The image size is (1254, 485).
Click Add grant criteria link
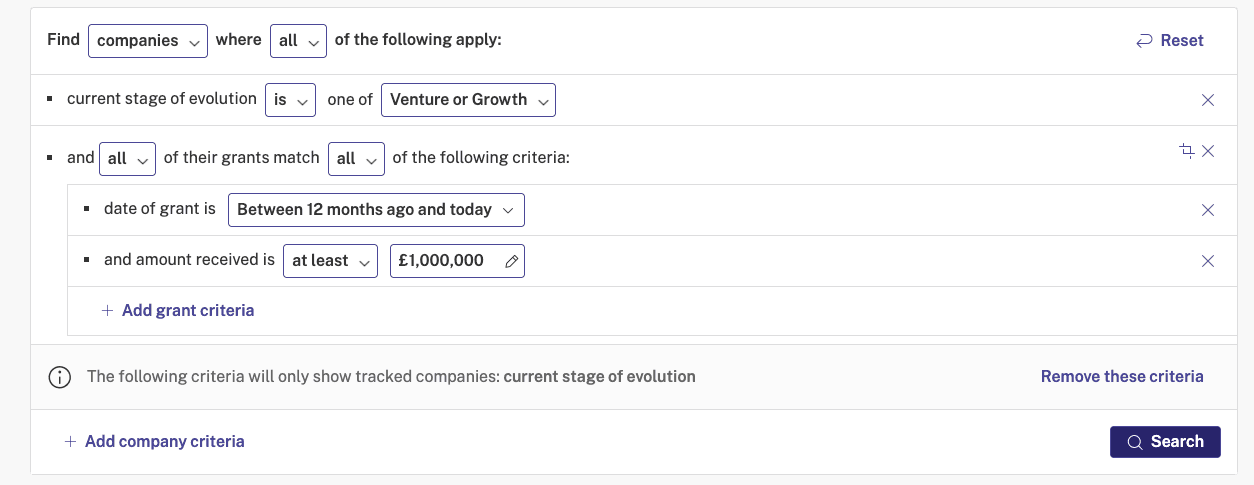coord(178,311)
